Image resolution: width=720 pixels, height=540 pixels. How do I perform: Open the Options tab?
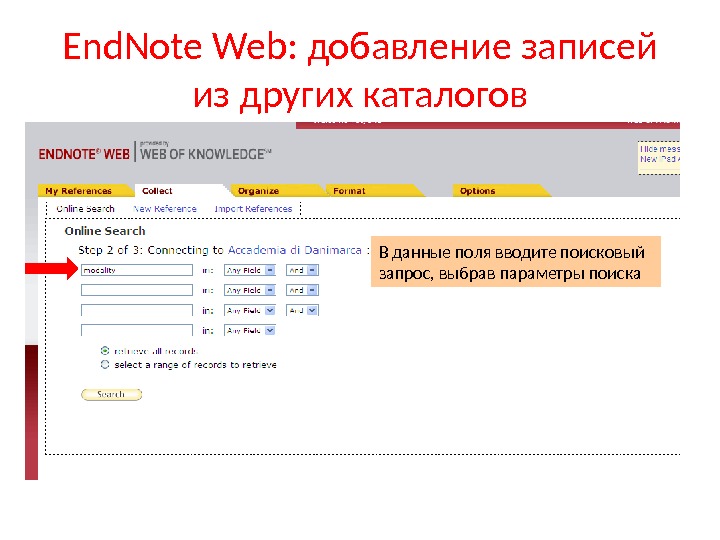pos(478,191)
